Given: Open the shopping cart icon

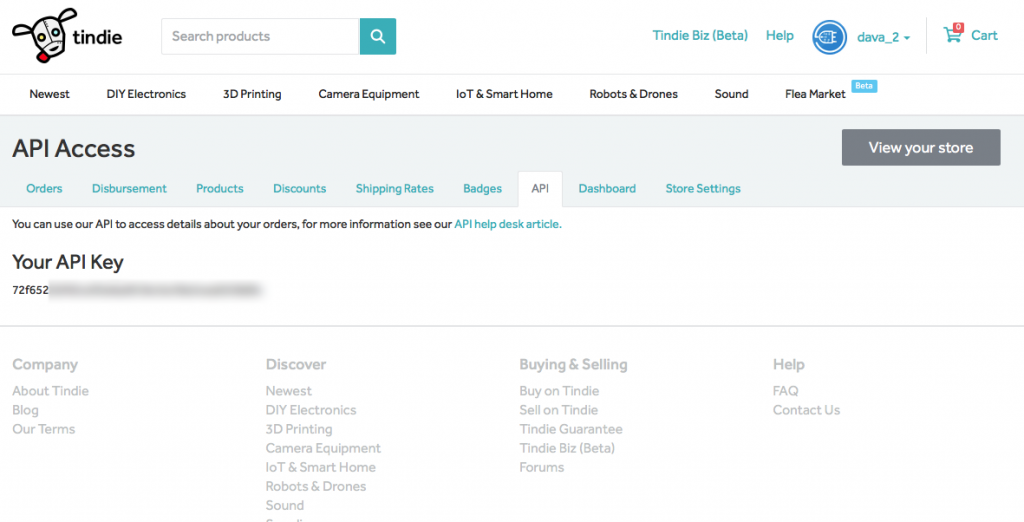Looking at the screenshot, I should [953, 35].
